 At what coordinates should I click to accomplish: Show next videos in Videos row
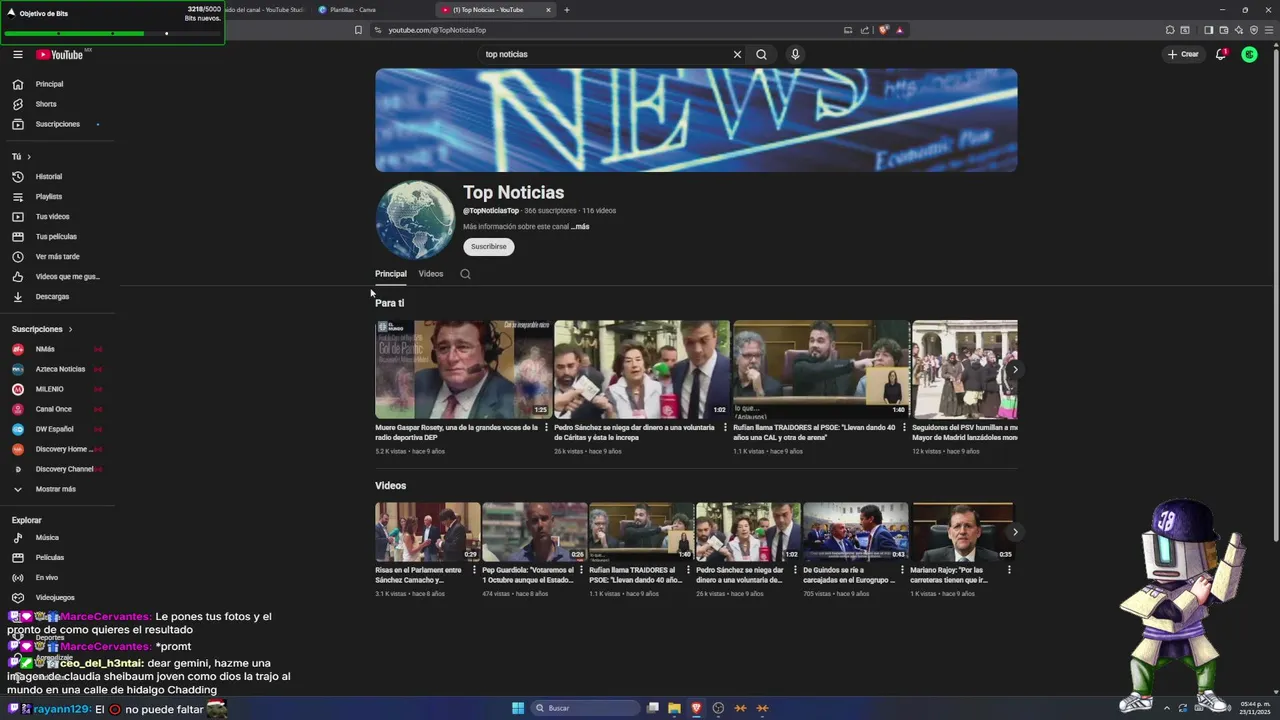(x=1014, y=532)
